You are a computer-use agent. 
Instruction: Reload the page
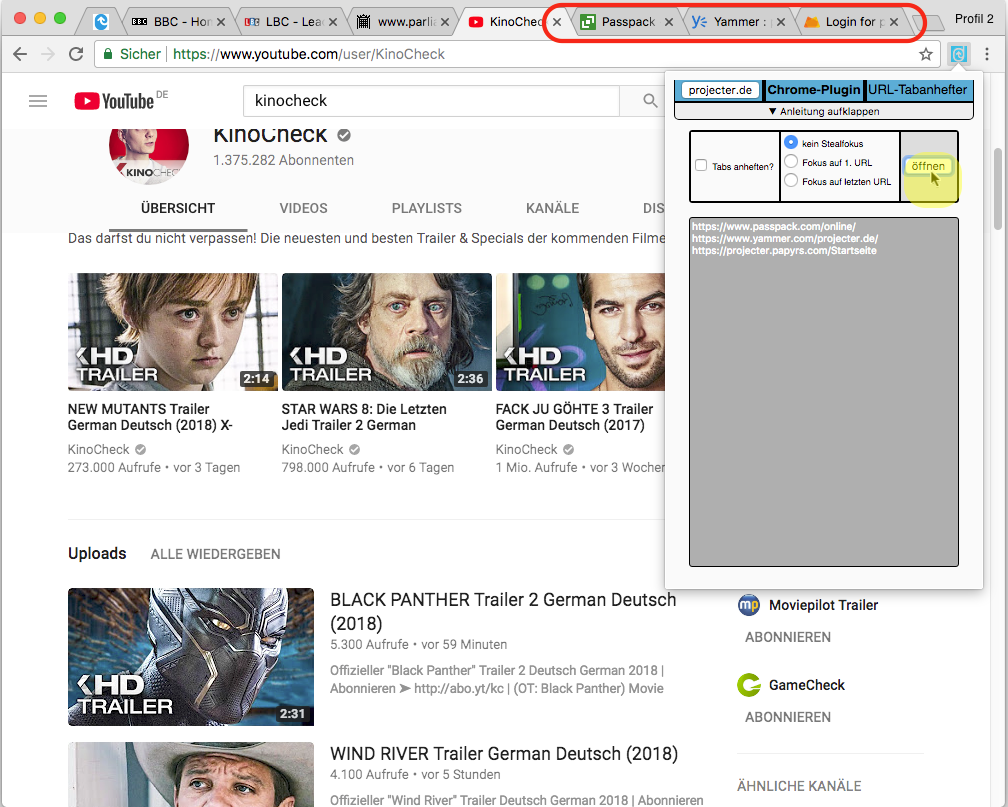click(x=76, y=54)
